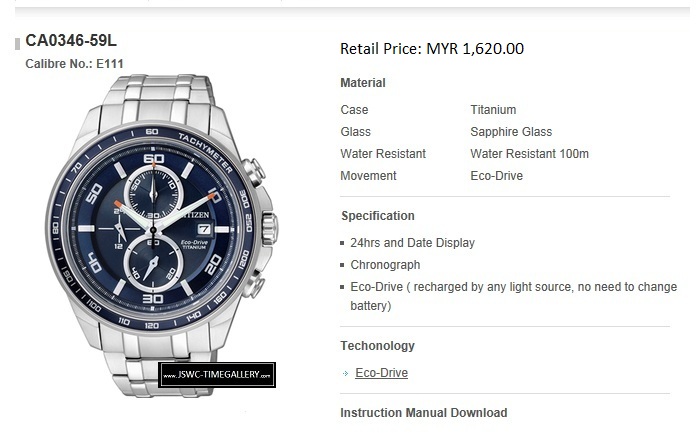Click the Instruction Manual Download heading
700x433 pixels.
tap(424, 413)
